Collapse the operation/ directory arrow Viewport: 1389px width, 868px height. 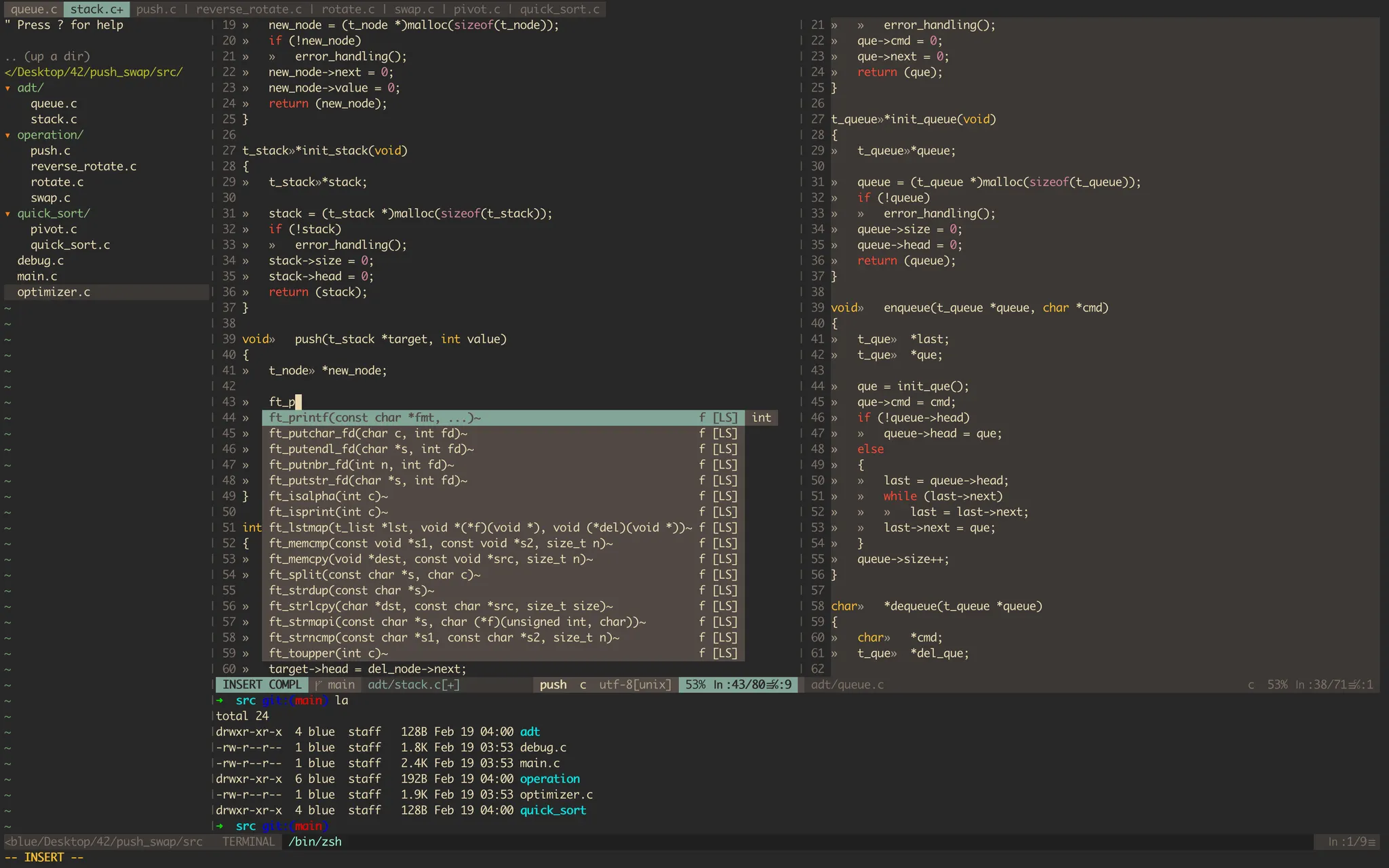click(x=7, y=135)
